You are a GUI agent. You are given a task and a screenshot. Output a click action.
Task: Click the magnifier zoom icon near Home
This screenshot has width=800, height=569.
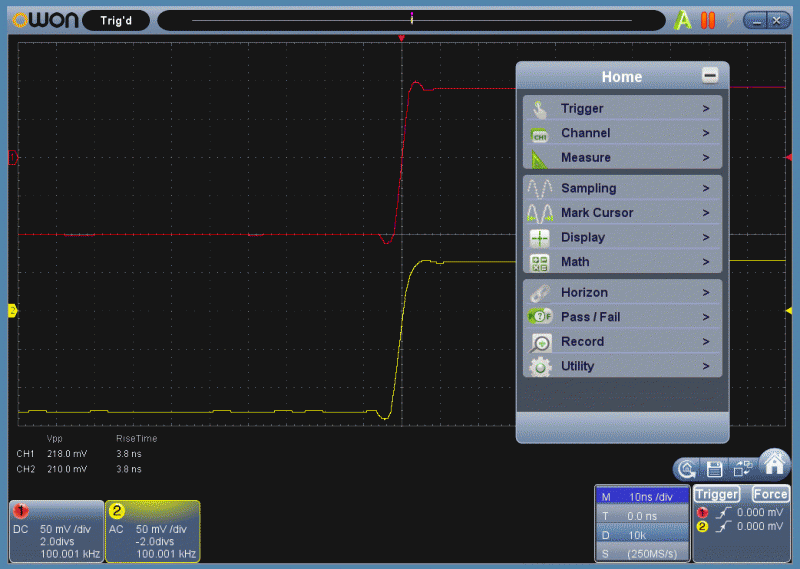[687, 469]
